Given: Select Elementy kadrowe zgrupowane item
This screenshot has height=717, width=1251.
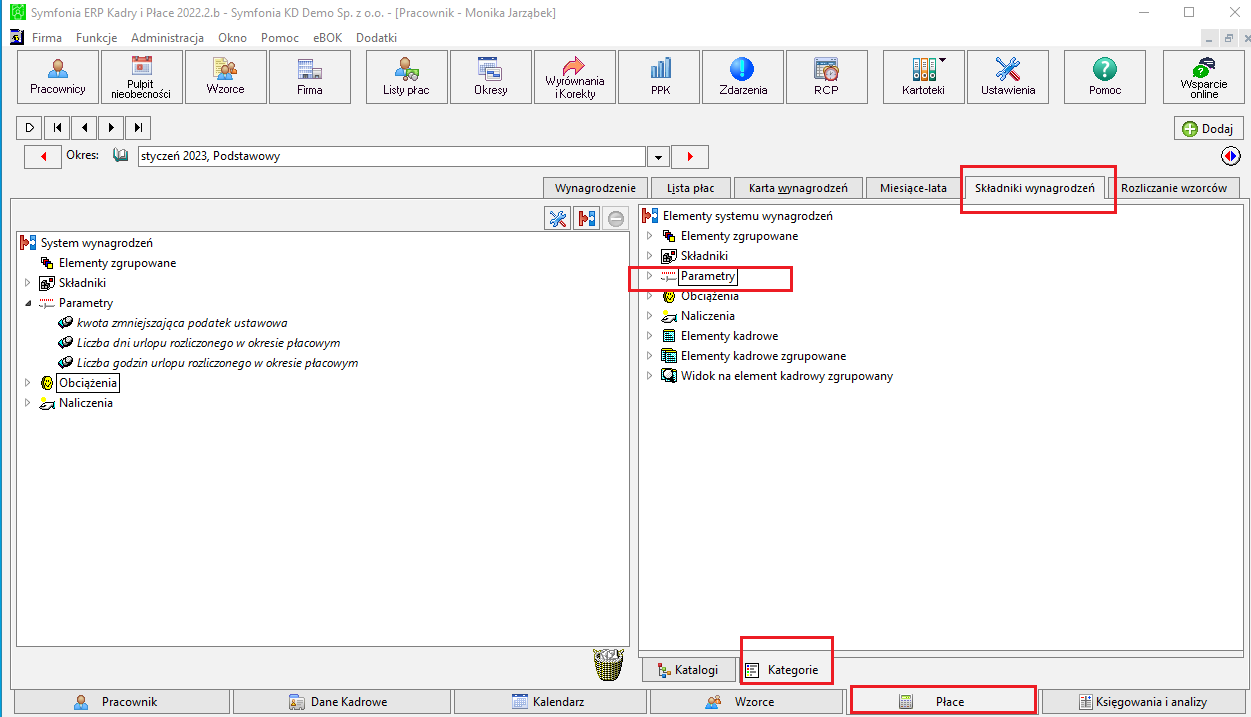Looking at the screenshot, I should (763, 356).
